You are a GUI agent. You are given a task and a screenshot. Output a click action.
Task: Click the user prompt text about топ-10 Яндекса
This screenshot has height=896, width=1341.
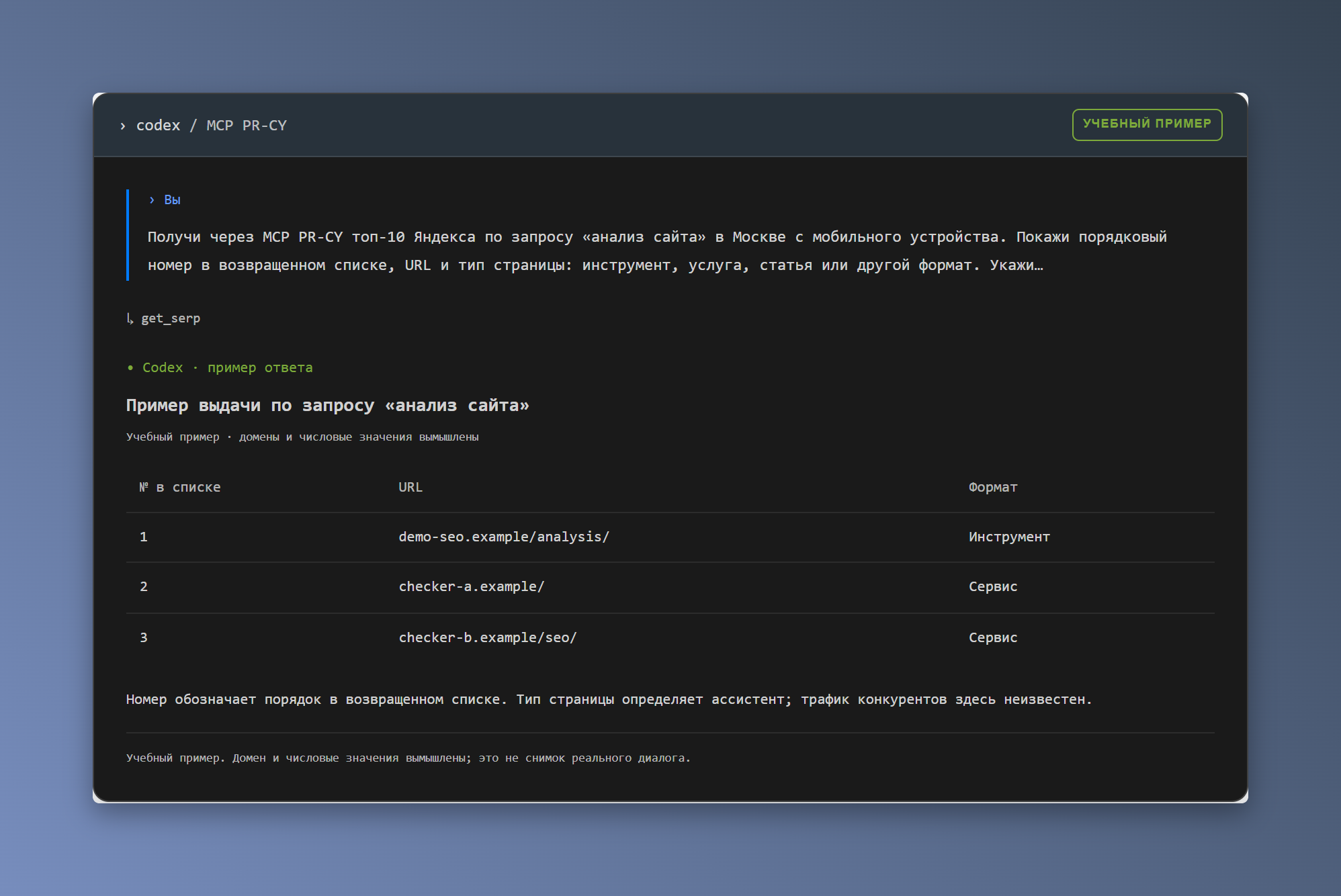(x=657, y=251)
